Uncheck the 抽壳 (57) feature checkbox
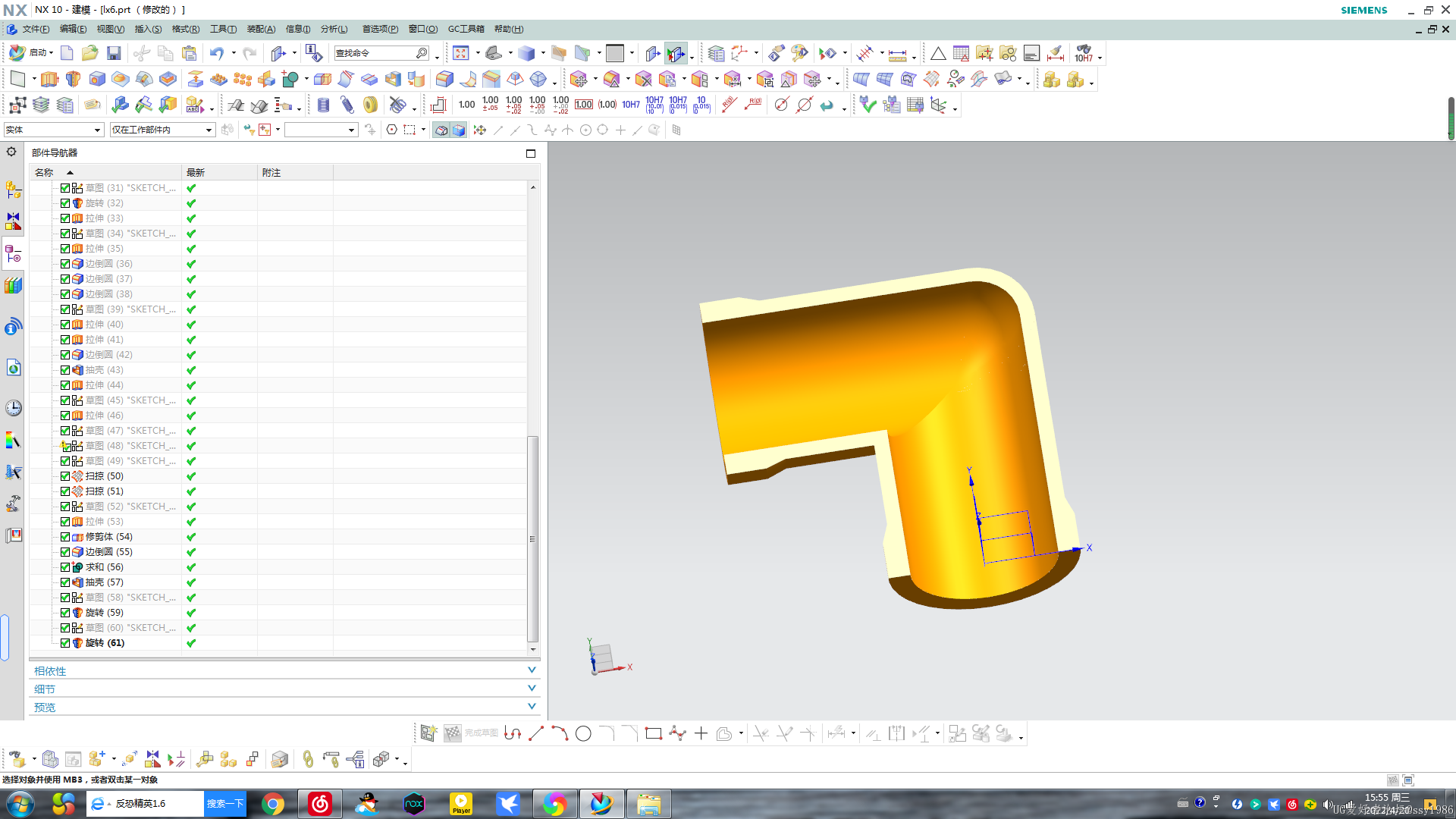The image size is (1456, 819). (65, 582)
